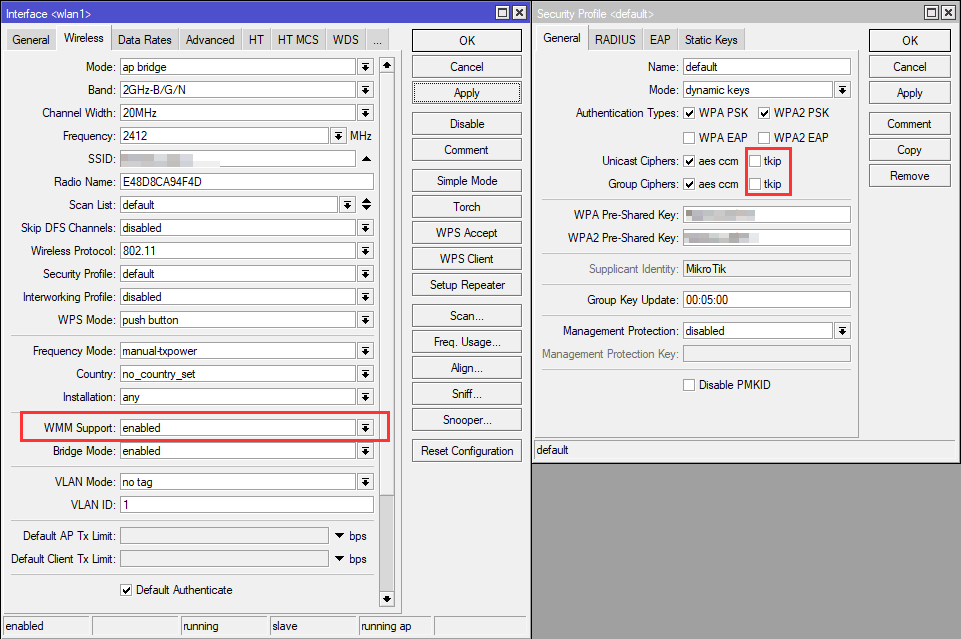
Task: Close the Interface wlan1 window
Action: [519, 12]
